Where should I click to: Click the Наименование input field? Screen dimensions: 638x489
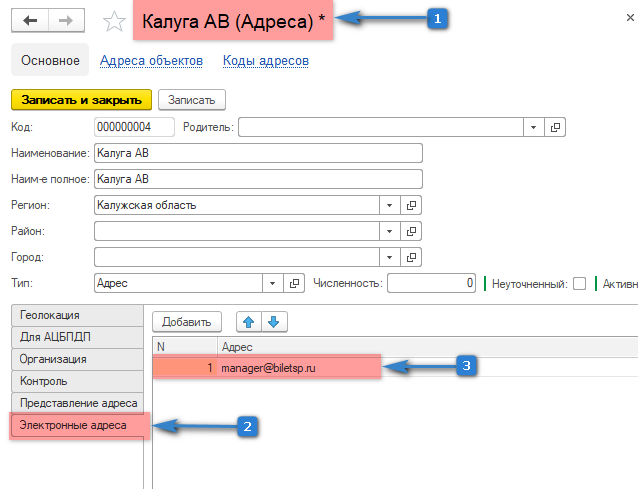[x=257, y=153]
